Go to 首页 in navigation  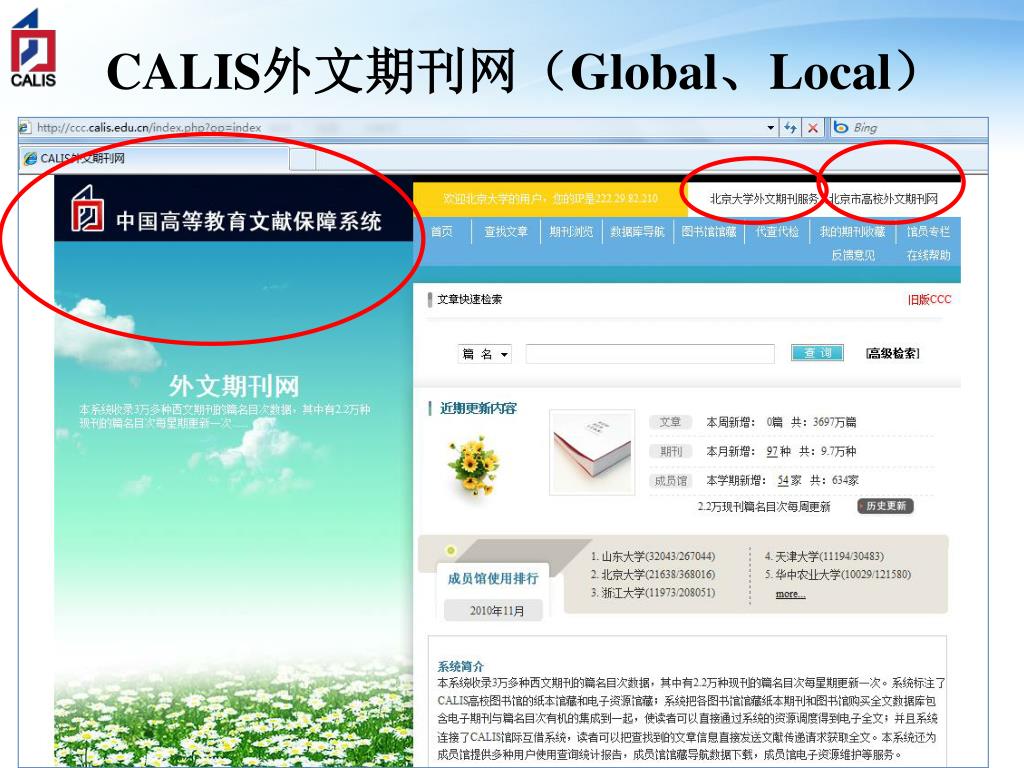(441, 231)
